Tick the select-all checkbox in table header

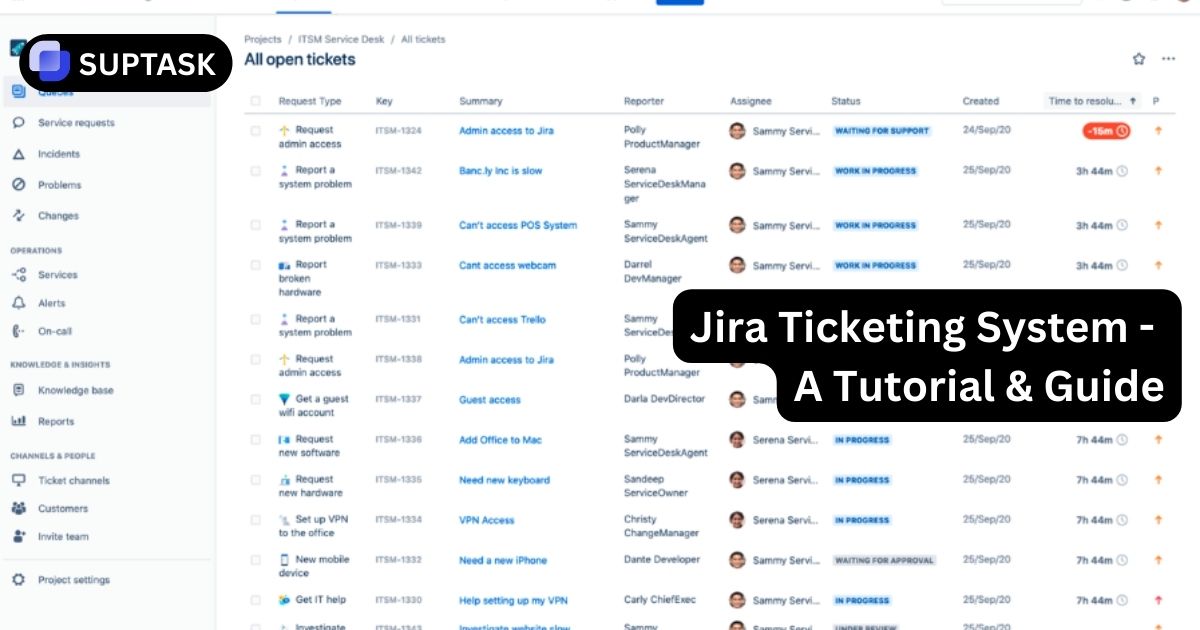point(255,101)
